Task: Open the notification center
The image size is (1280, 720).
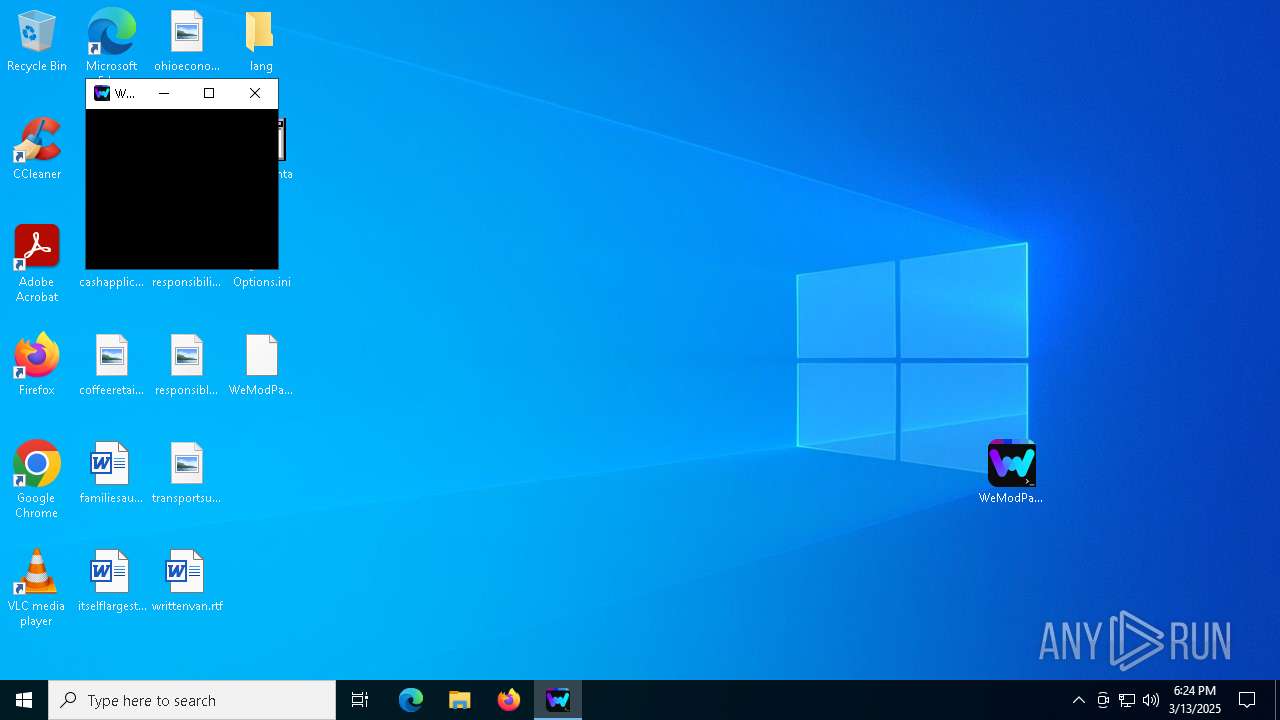Action: (1247, 700)
